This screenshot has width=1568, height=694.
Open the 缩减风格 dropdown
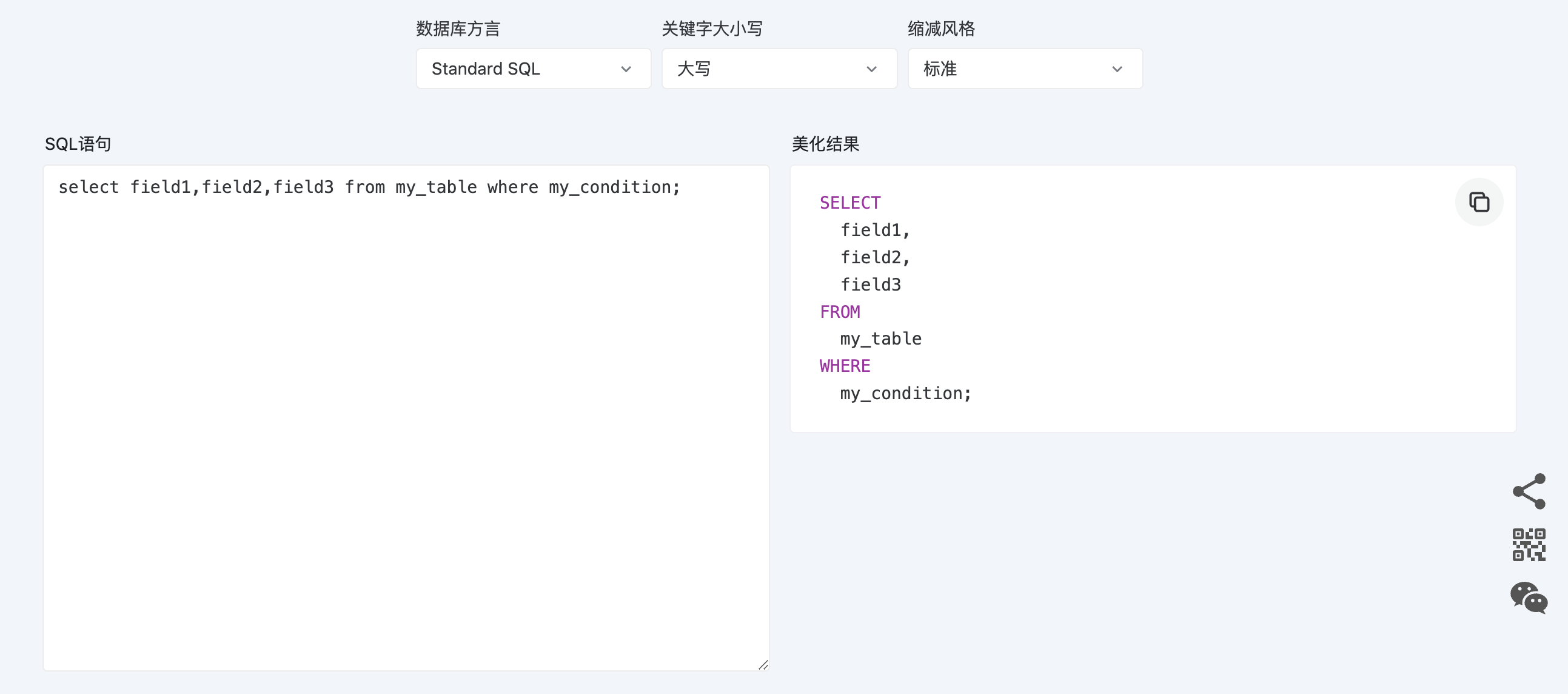coord(1025,68)
